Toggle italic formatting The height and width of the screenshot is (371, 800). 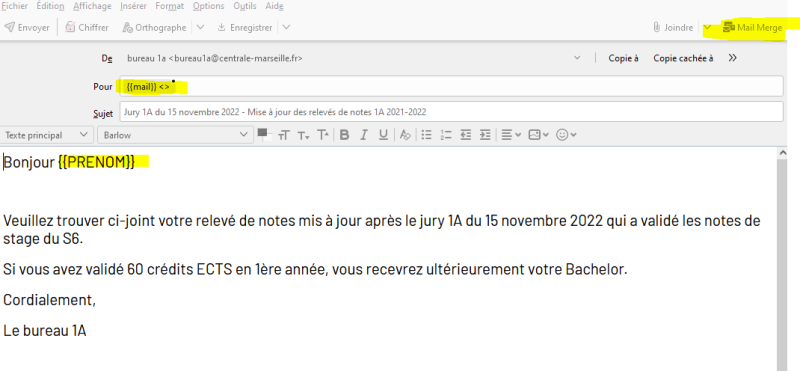pos(364,135)
